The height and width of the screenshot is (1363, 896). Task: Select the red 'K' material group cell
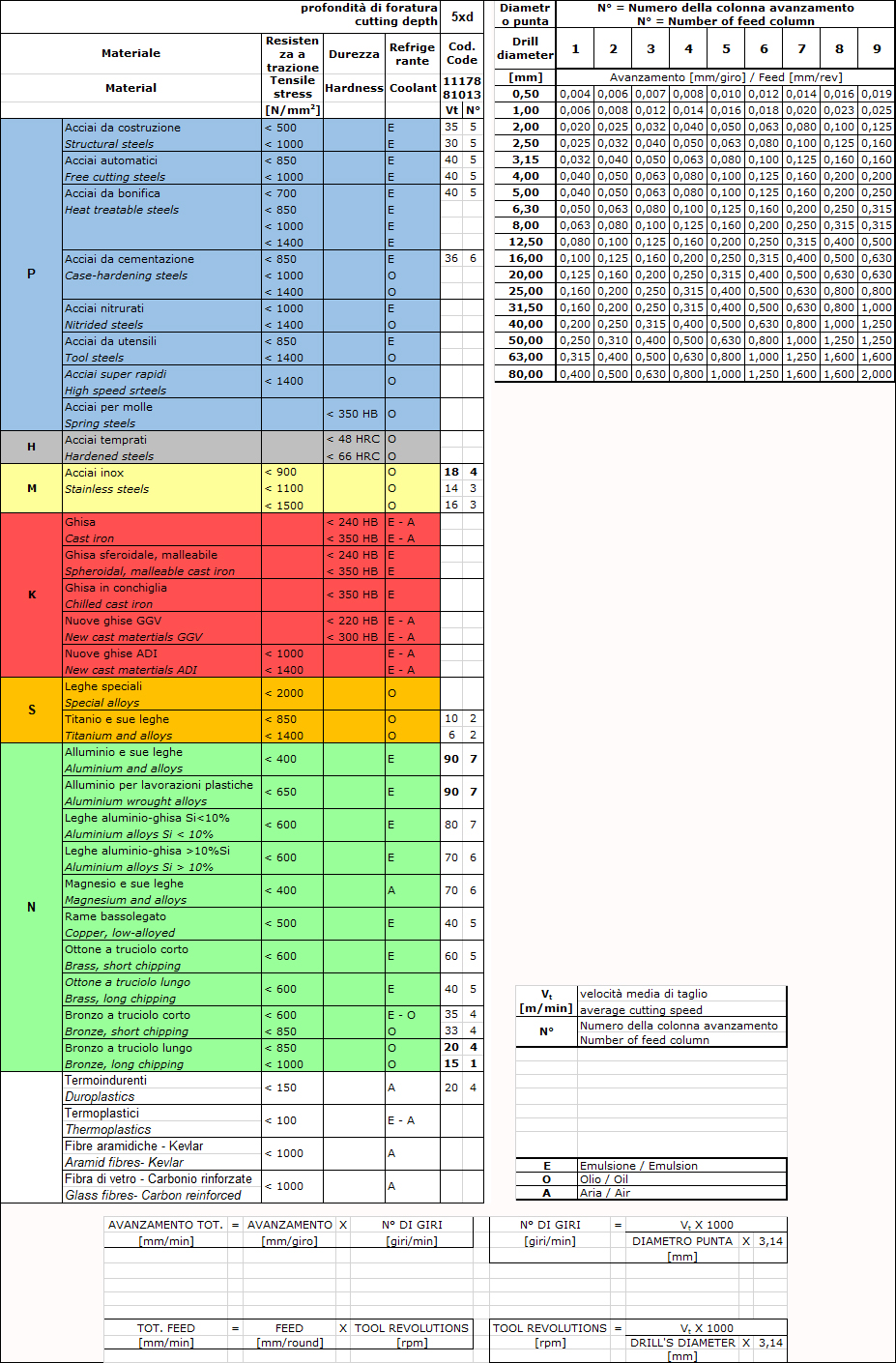coord(32,595)
